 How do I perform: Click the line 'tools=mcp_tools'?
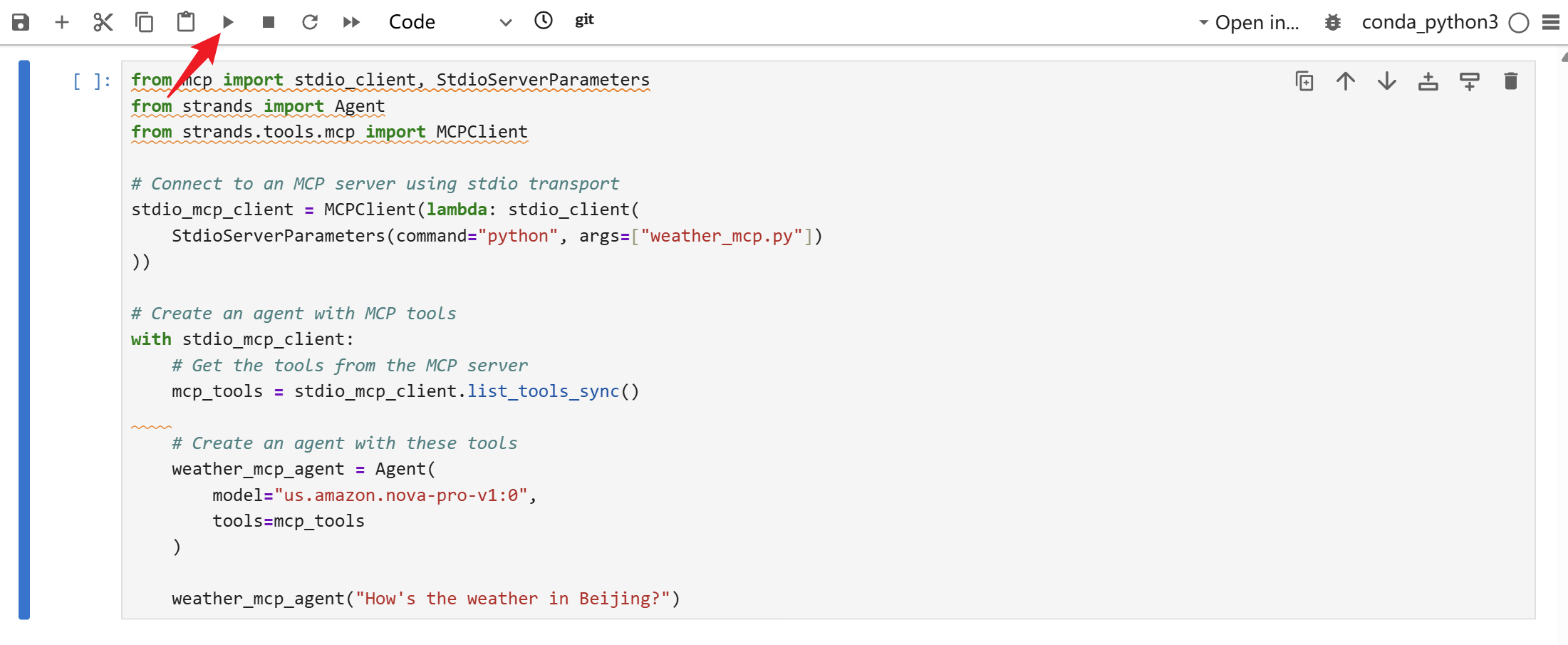pos(289,521)
